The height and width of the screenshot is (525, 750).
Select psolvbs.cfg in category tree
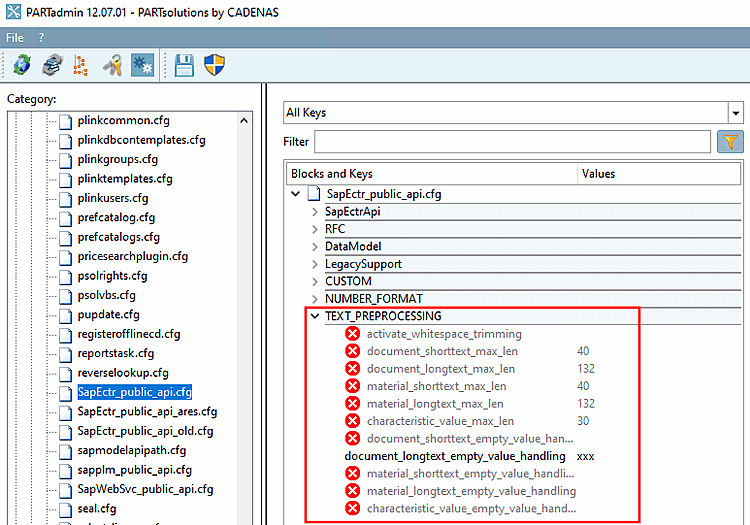click(x=107, y=295)
